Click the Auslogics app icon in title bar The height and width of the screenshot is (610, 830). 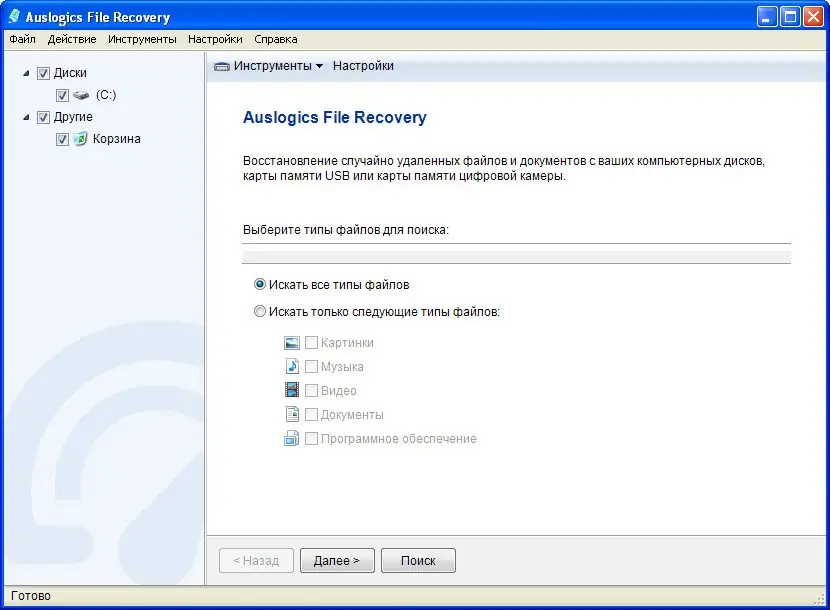[14, 17]
